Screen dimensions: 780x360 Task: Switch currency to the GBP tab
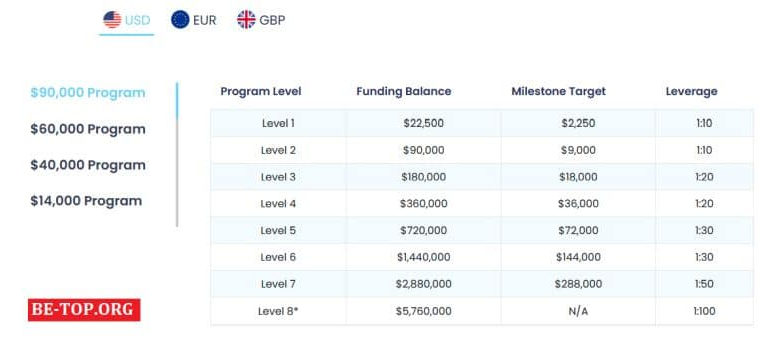[261, 20]
